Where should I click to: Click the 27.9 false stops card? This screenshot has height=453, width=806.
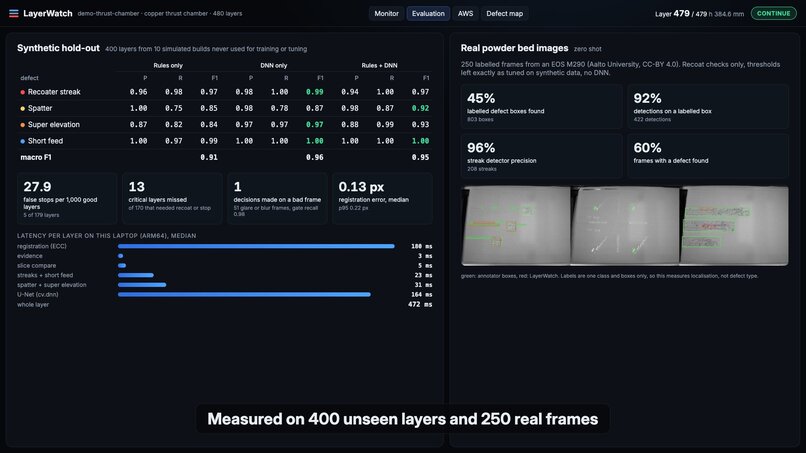pyautogui.click(x=67, y=198)
